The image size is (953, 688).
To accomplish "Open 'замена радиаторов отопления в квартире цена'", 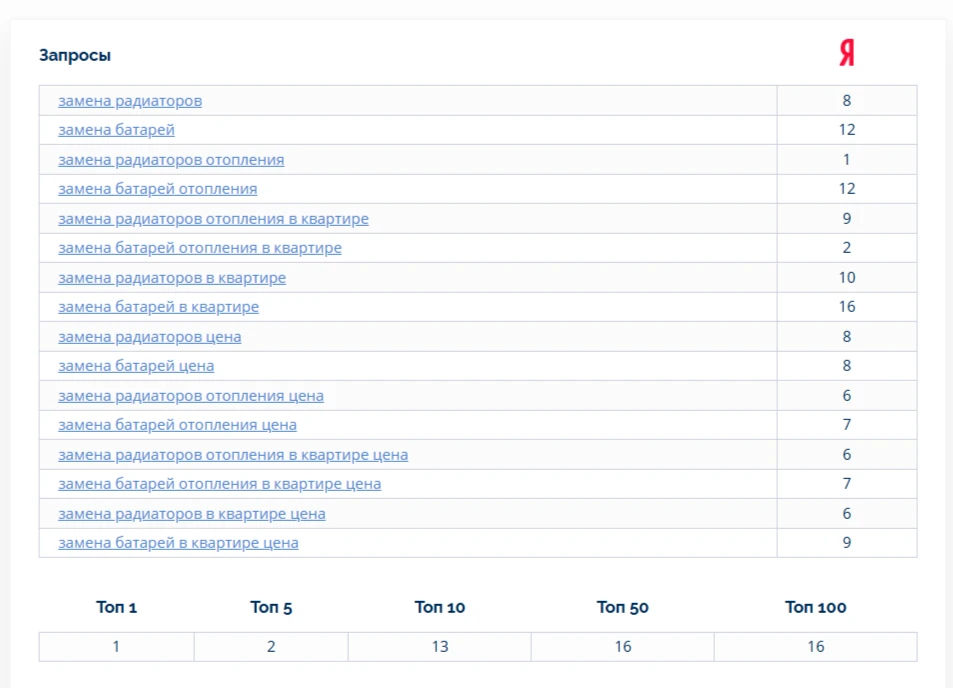I will point(233,455).
